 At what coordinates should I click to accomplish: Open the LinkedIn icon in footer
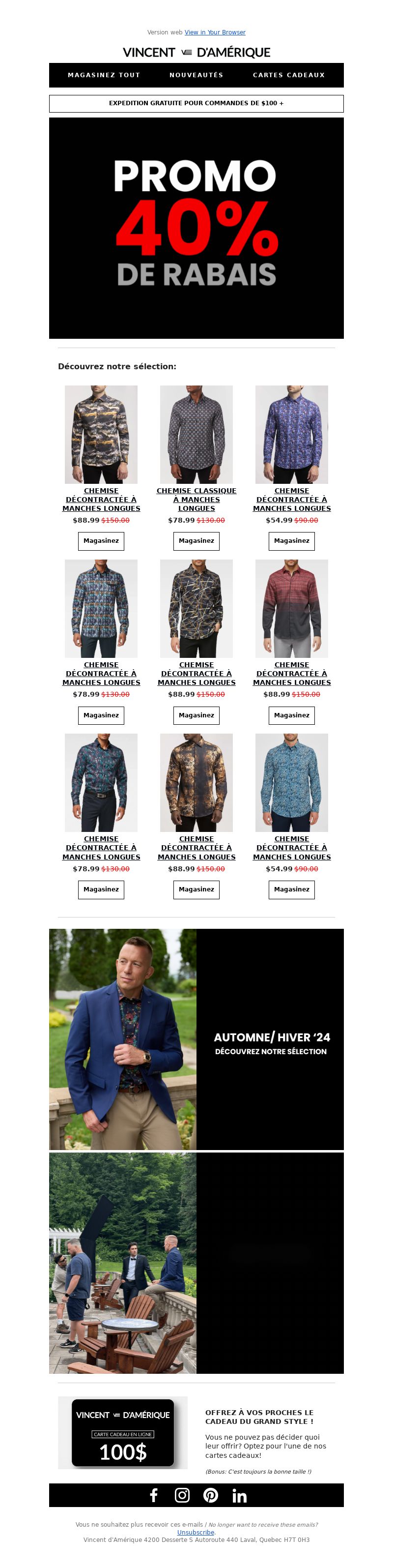point(239,1496)
